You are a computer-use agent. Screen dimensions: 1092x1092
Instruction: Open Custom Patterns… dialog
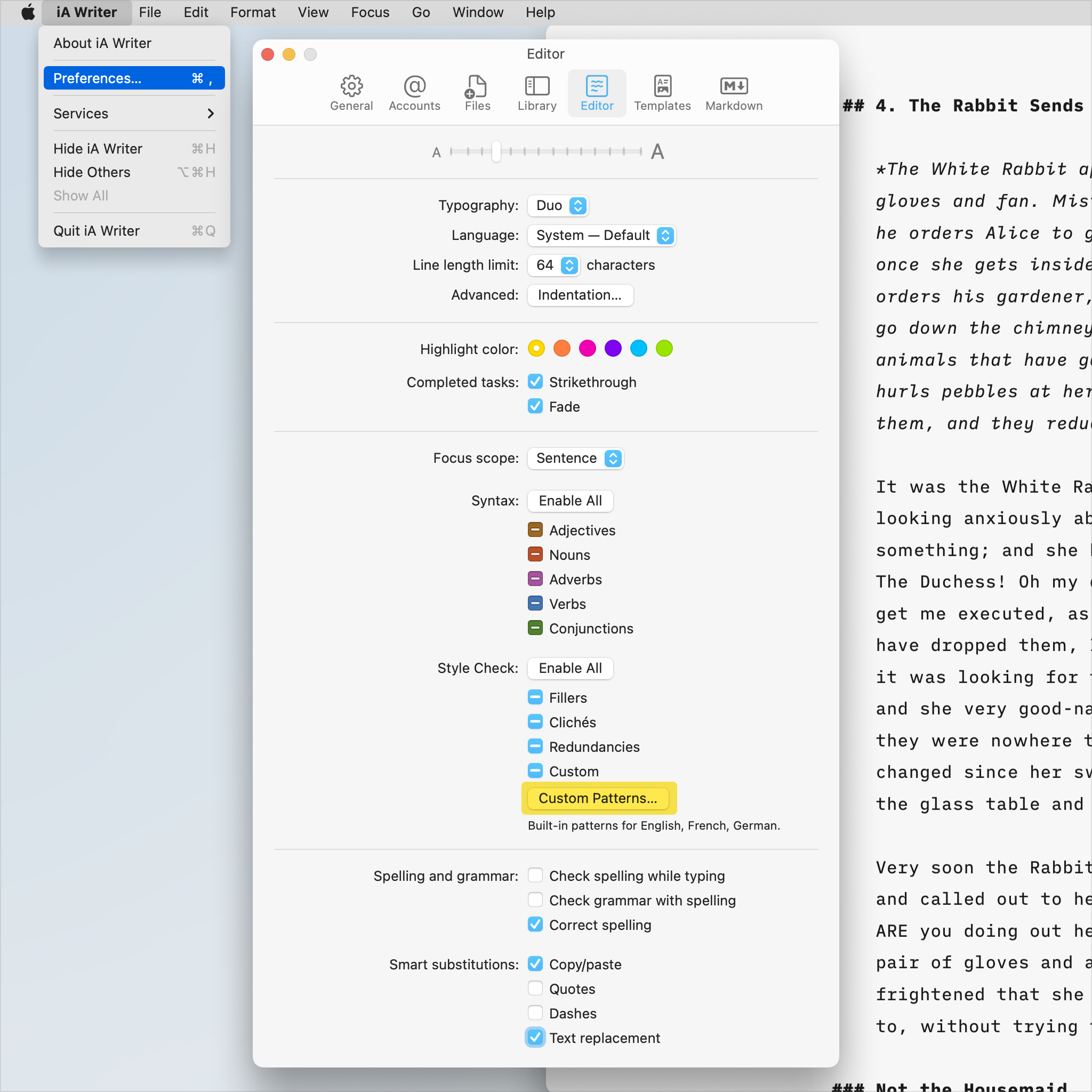pos(597,798)
